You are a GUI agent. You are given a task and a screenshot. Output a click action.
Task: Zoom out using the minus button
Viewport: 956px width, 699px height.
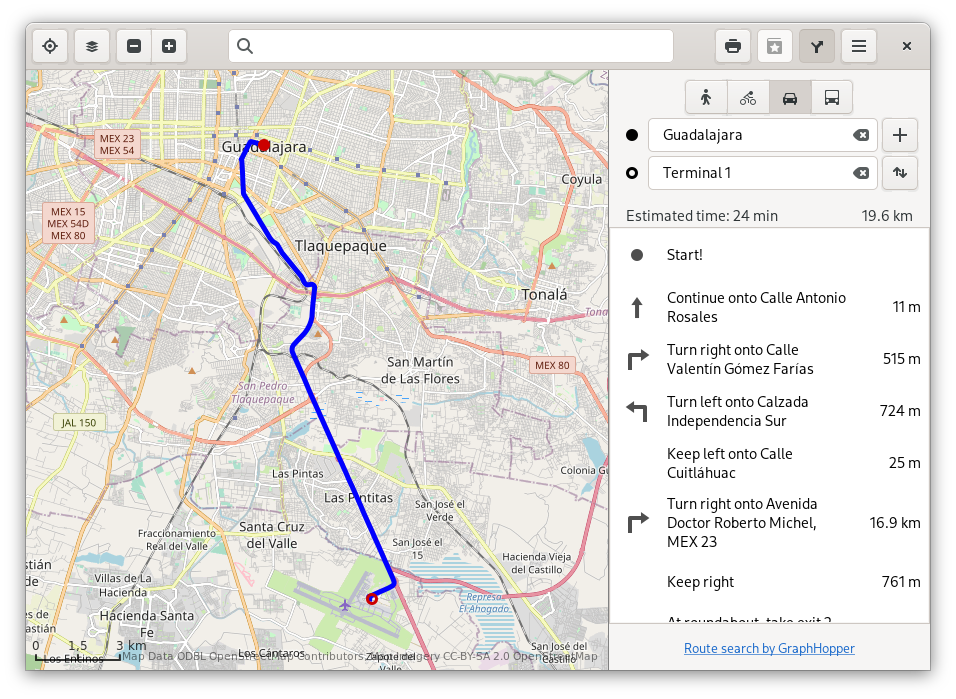[134, 46]
